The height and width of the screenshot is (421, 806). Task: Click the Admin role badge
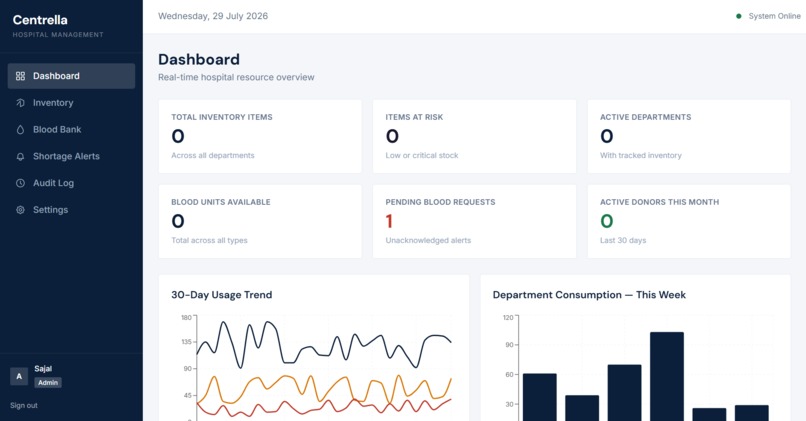(48, 382)
